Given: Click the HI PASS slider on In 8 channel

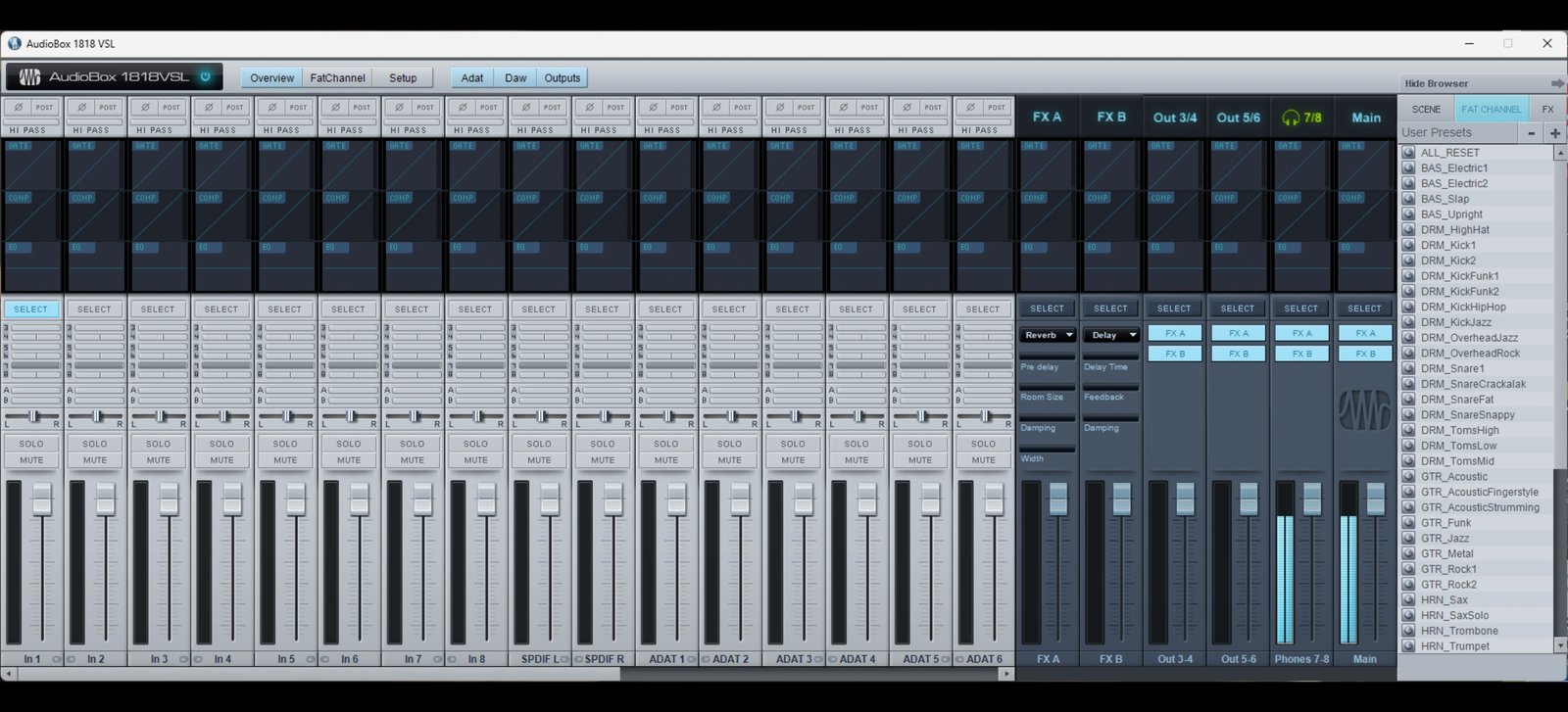Looking at the screenshot, I should (475, 122).
